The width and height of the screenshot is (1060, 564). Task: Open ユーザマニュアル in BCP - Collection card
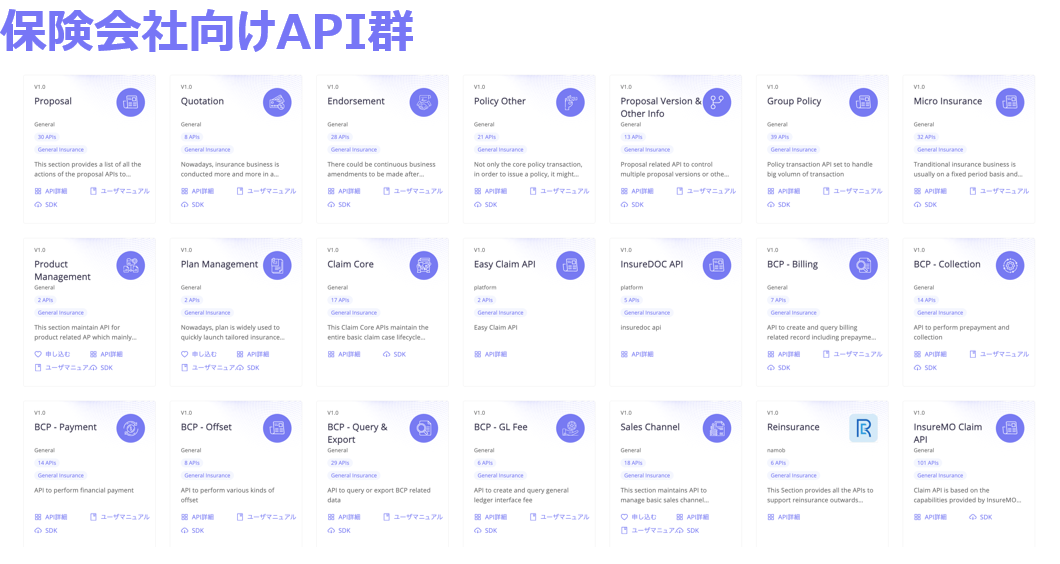tap(999, 354)
